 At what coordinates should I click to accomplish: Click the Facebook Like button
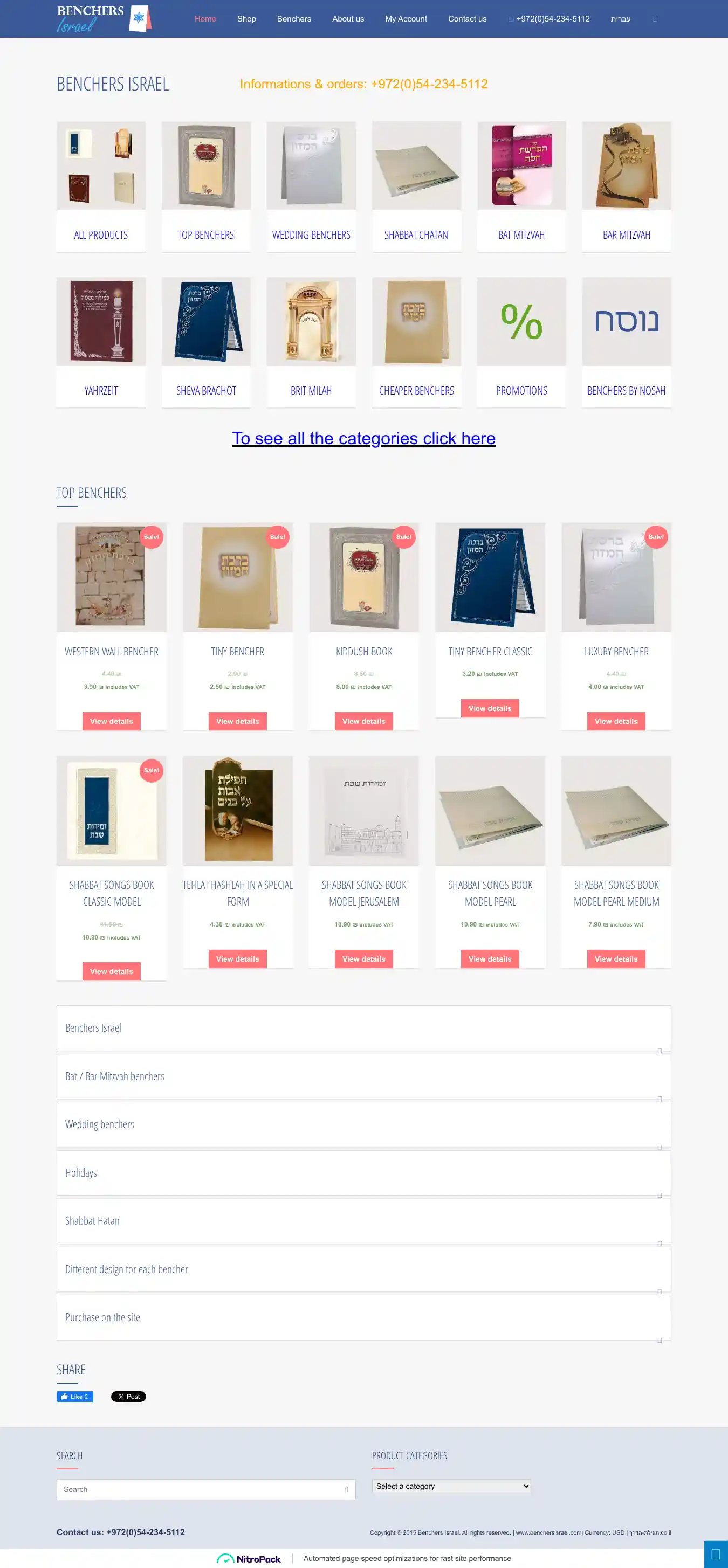[75, 1397]
